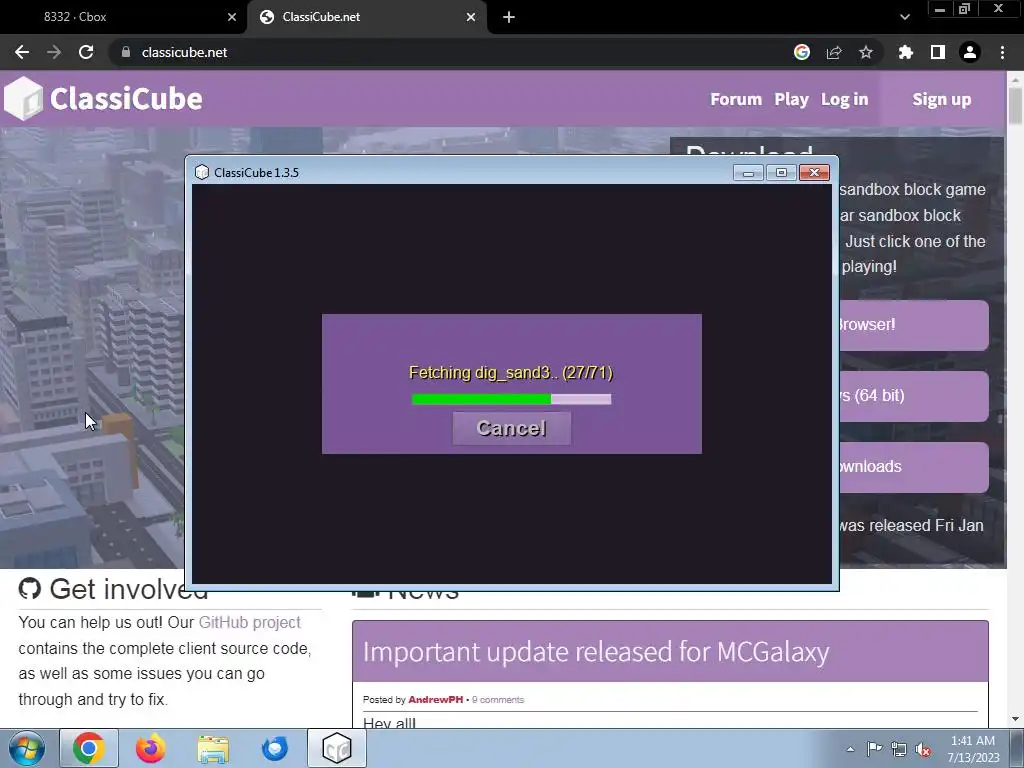
Task: Open Chrome extensions puzzle icon
Action: click(906, 52)
